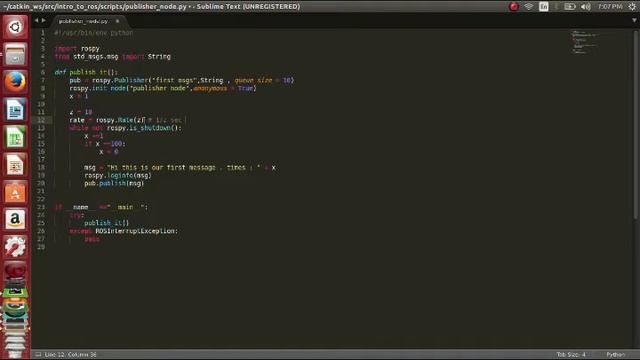Screen dimensions: 640x360
Task: Open the En keyboard input indicator
Action: (x=544, y=7)
